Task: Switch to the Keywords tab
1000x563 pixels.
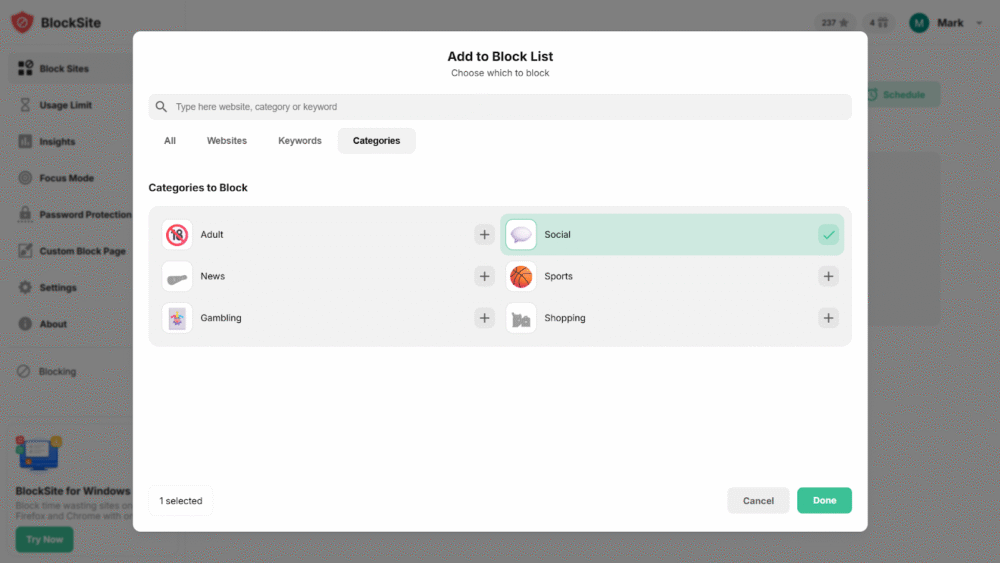Action: tap(300, 141)
